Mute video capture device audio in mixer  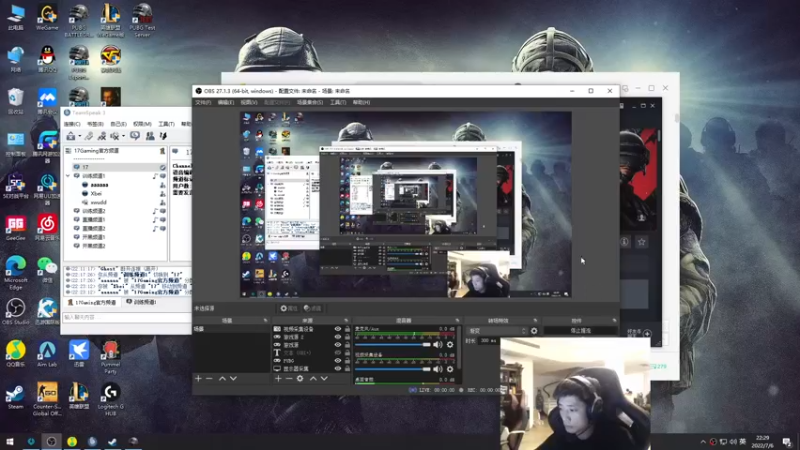point(437,369)
